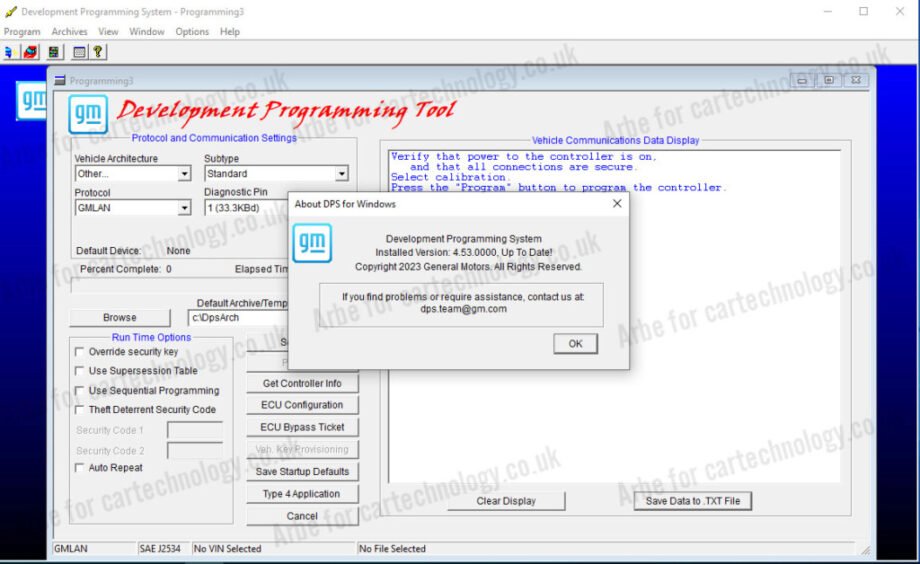Viewport: 920px width, 564px height.
Task: Click SAE J2534 in the status bar
Action: (x=160, y=549)
